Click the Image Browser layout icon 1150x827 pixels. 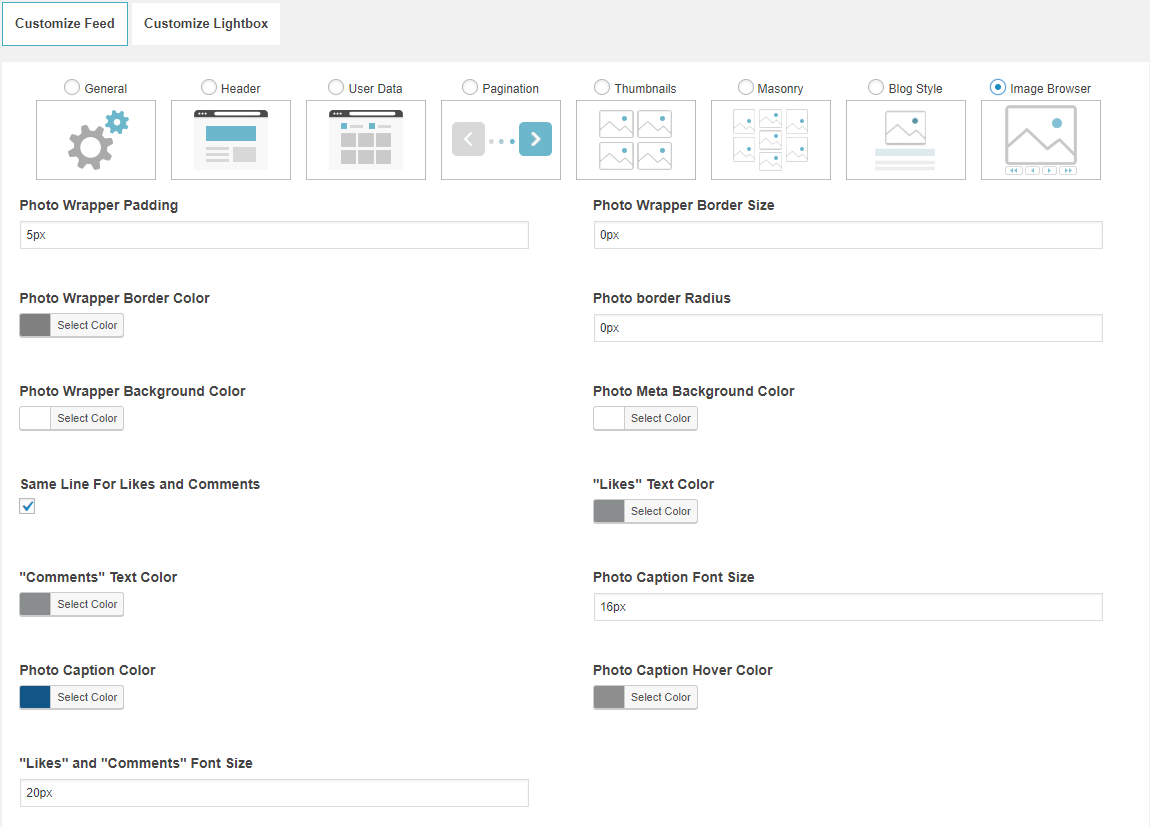coord(1041,140)
